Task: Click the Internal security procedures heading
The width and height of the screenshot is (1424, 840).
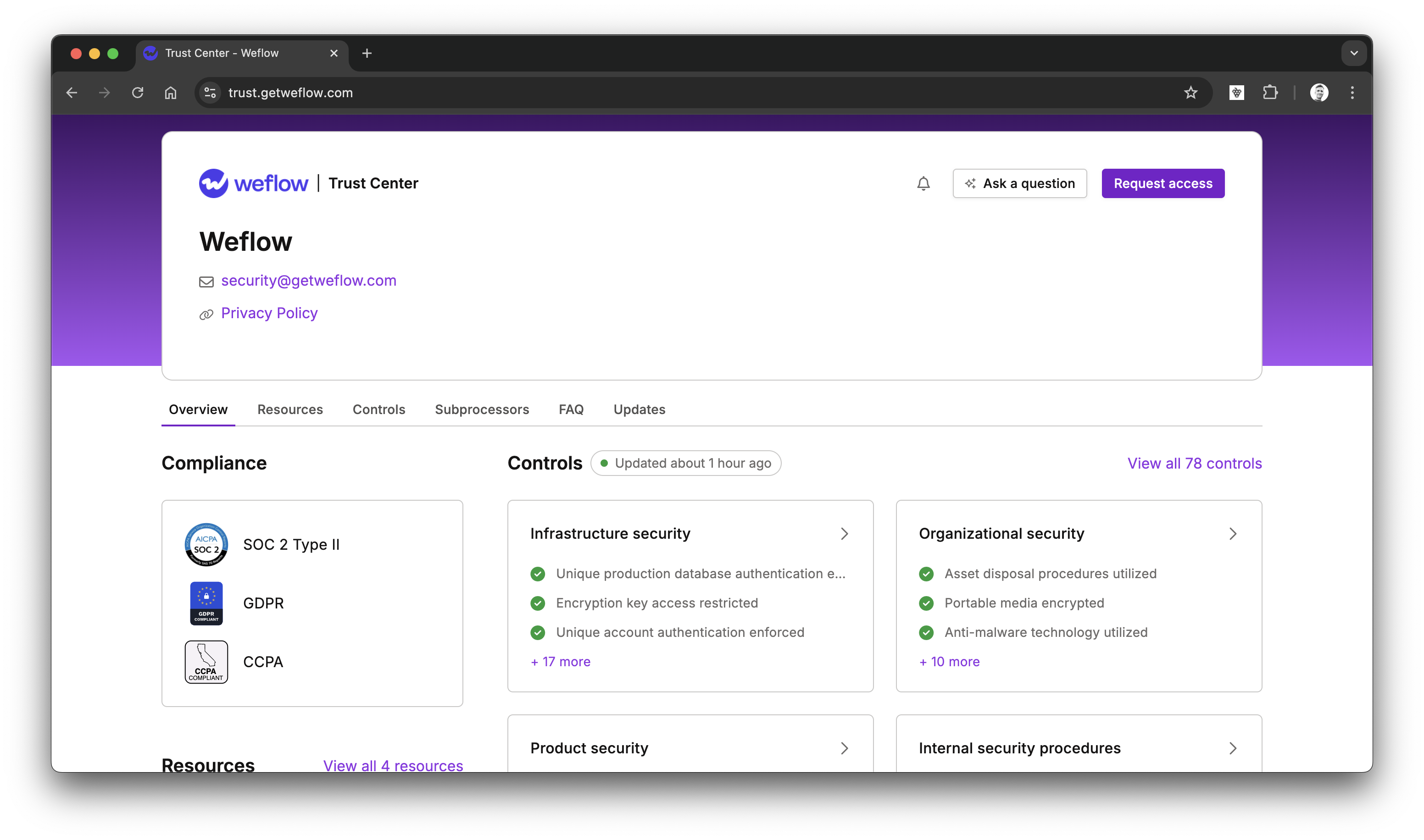Action: pos(1019,748)
